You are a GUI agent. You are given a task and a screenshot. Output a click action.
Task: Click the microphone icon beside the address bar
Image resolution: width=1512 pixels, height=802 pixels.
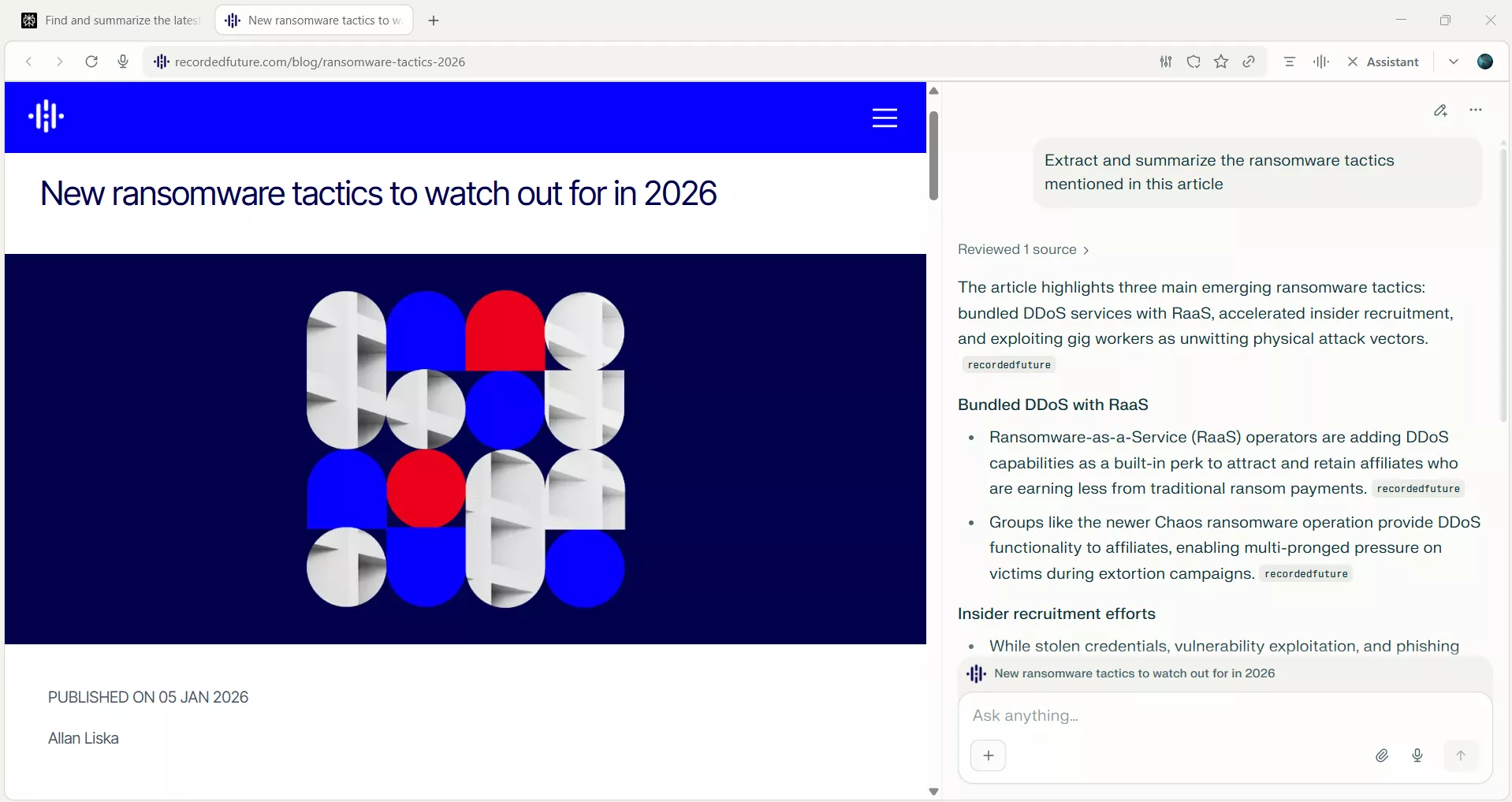[x=123, y=62]
